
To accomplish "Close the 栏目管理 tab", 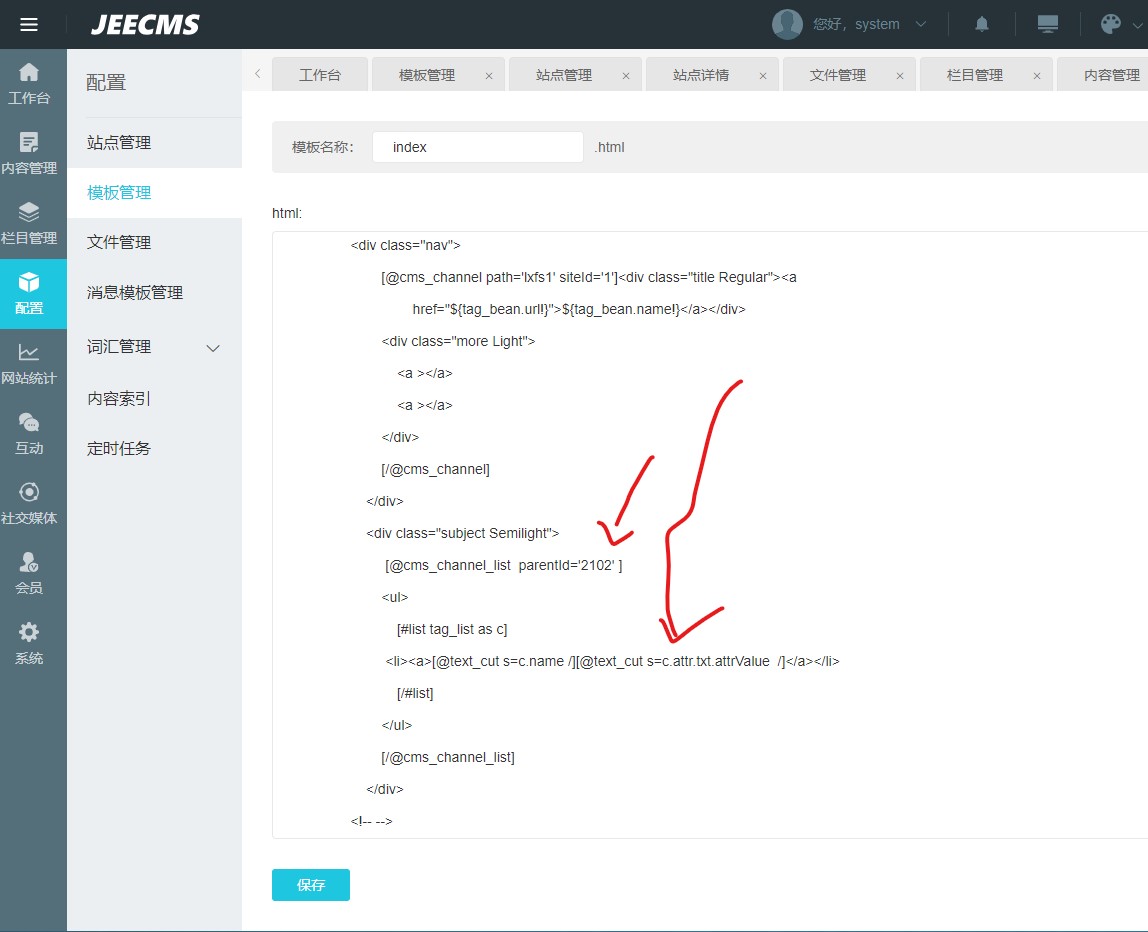I will tap(1037, 75).
